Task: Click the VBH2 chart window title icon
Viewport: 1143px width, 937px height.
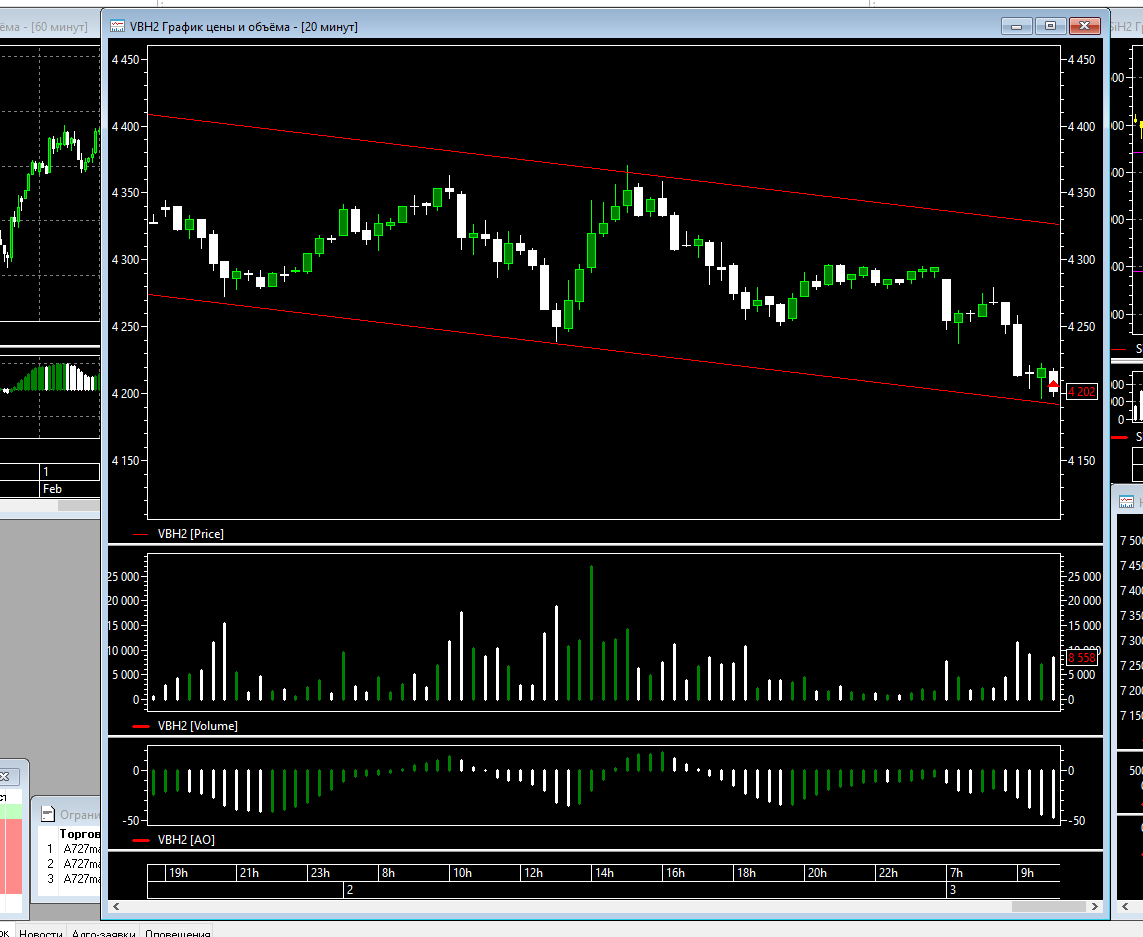Action: click(117, 26)
